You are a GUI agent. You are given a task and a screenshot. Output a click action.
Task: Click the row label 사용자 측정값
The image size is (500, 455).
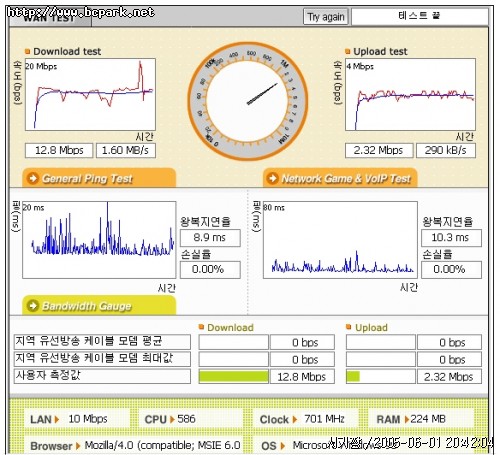click(x=102, y=376)
